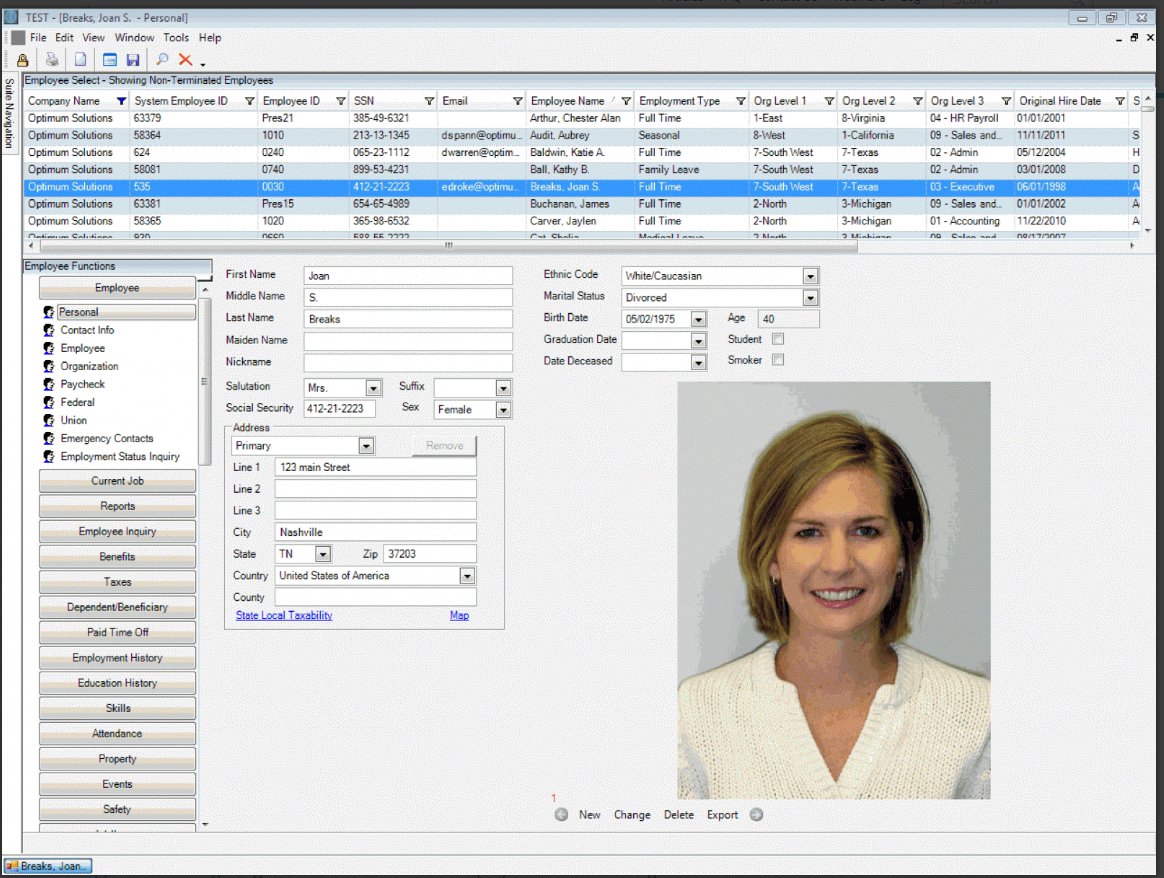The width and height of the screenshot is (1164, 878).
Task: Open filter for Org Level 3 column
Action: tap(1006, 101)
